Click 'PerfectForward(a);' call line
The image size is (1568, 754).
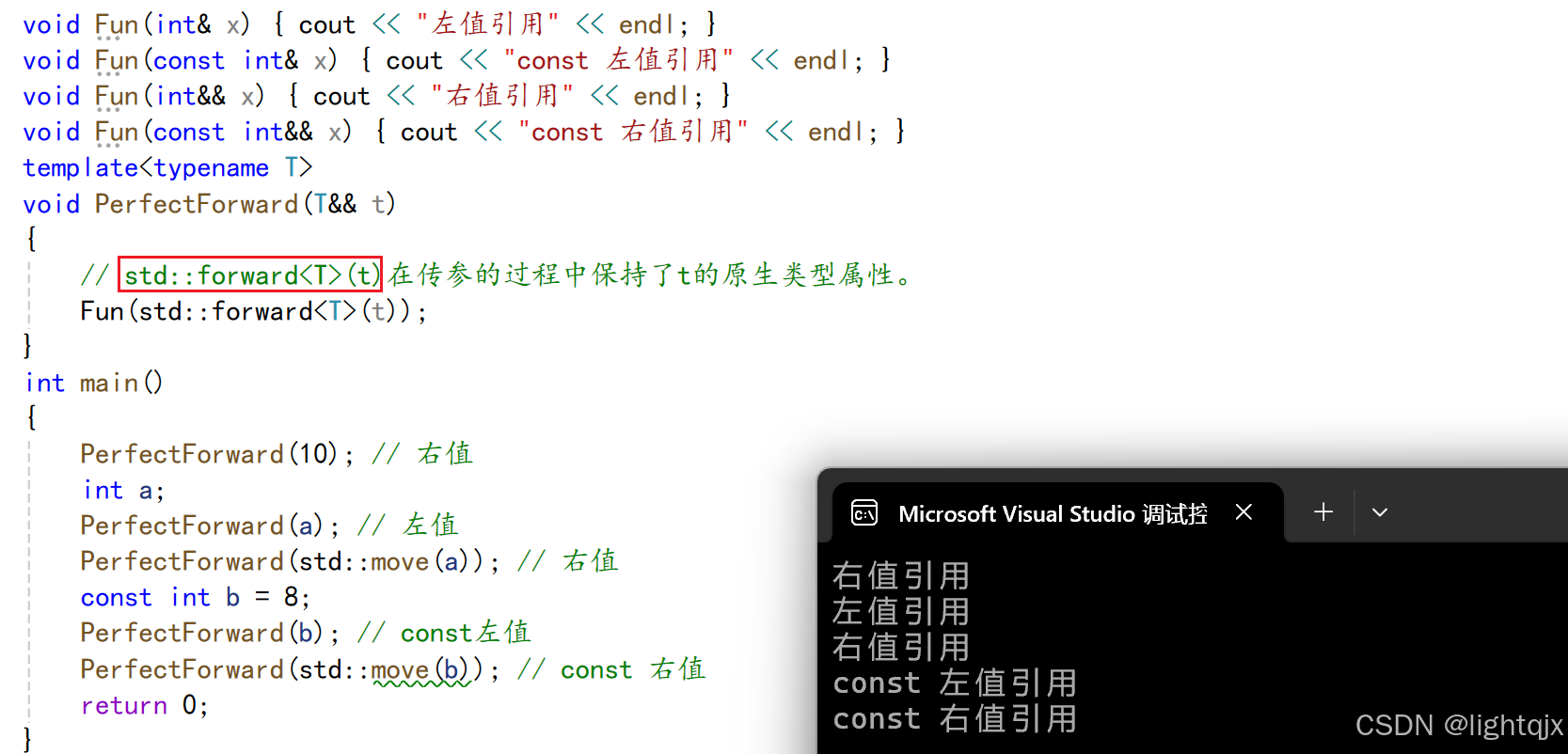point(210,526)
